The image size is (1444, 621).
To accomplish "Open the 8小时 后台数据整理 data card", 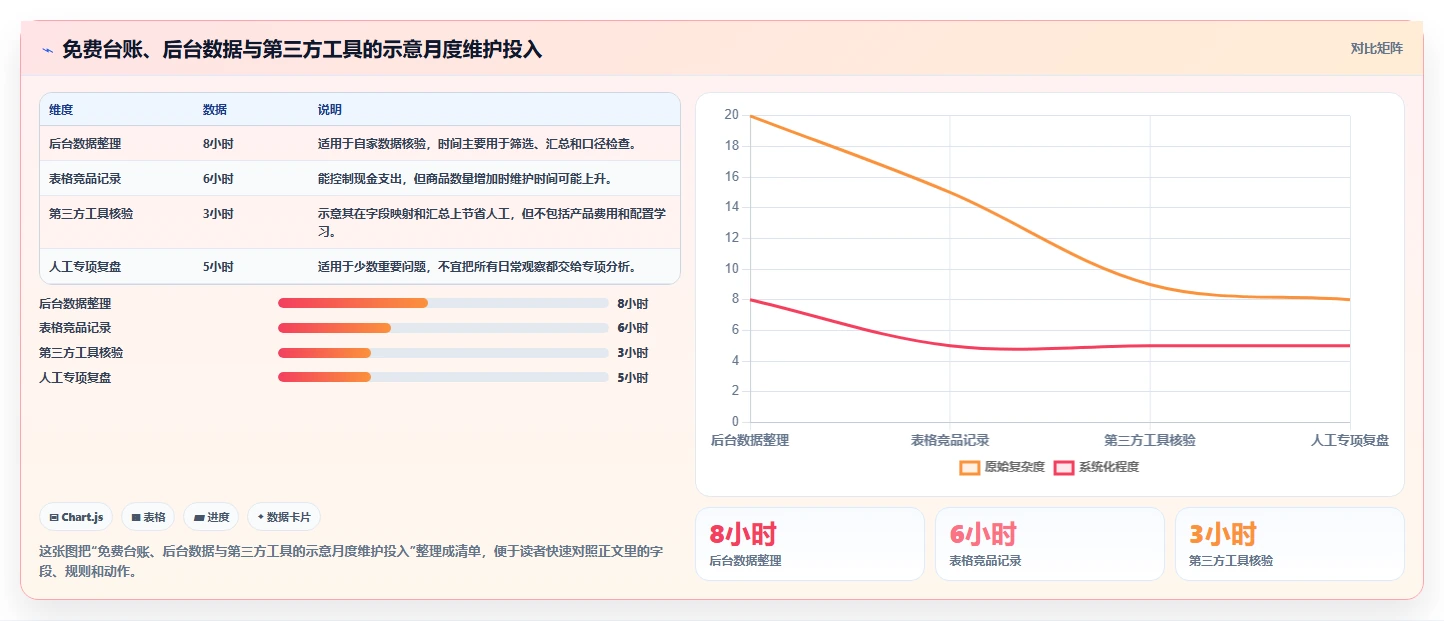I will [x=810, y=544].
